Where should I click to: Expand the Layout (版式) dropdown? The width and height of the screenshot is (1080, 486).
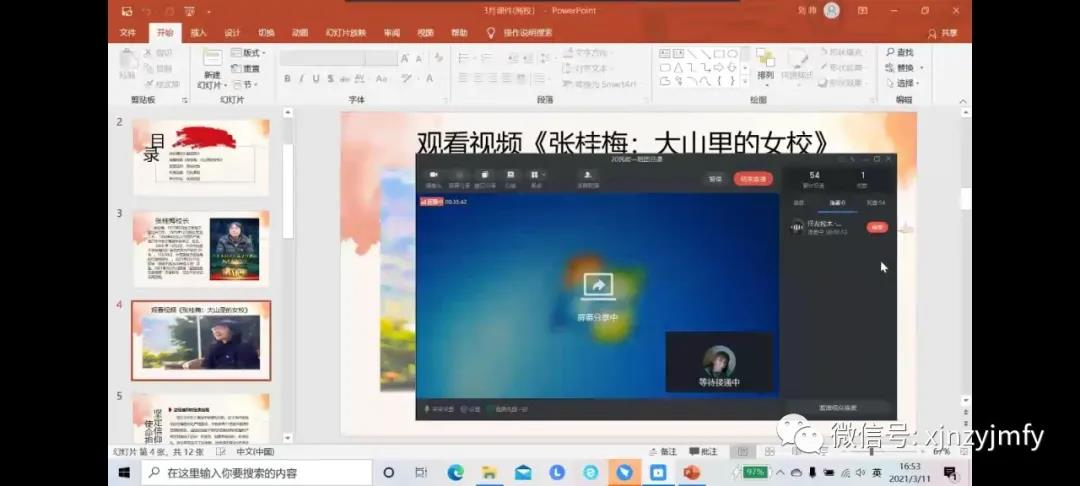[x=248, y=53]
